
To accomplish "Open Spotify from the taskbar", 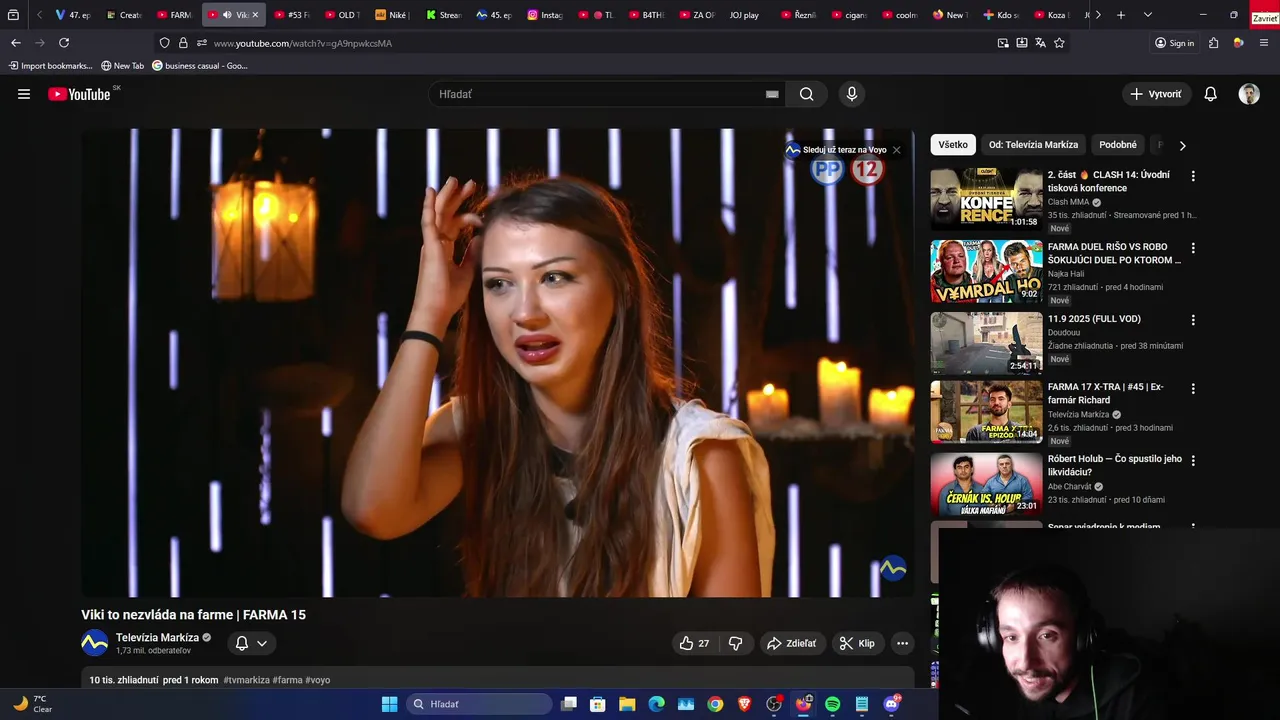I will (832, 704).
